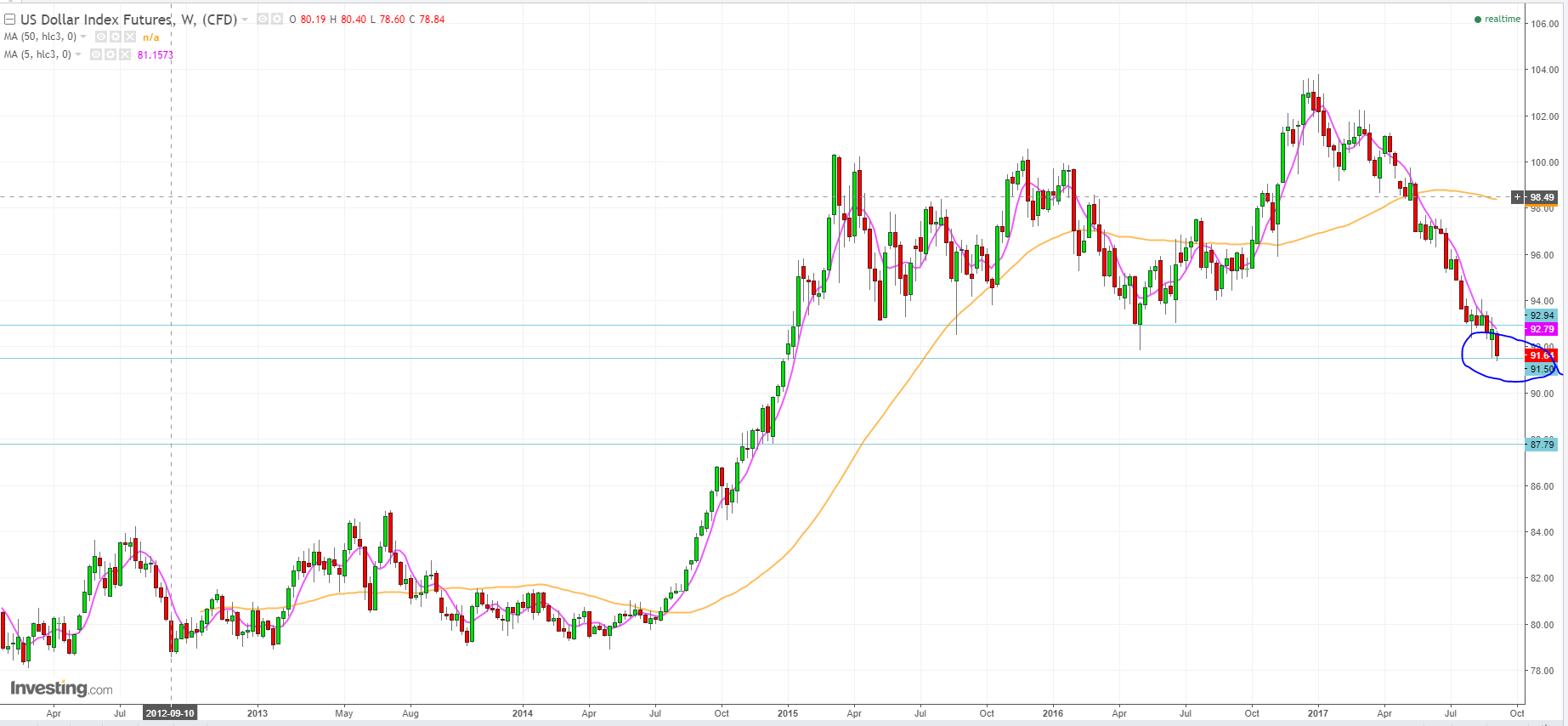Viewport: 1568px width, 726px height.
Task: Click the 78.00 price axis label
Action: coord(1542,671)
